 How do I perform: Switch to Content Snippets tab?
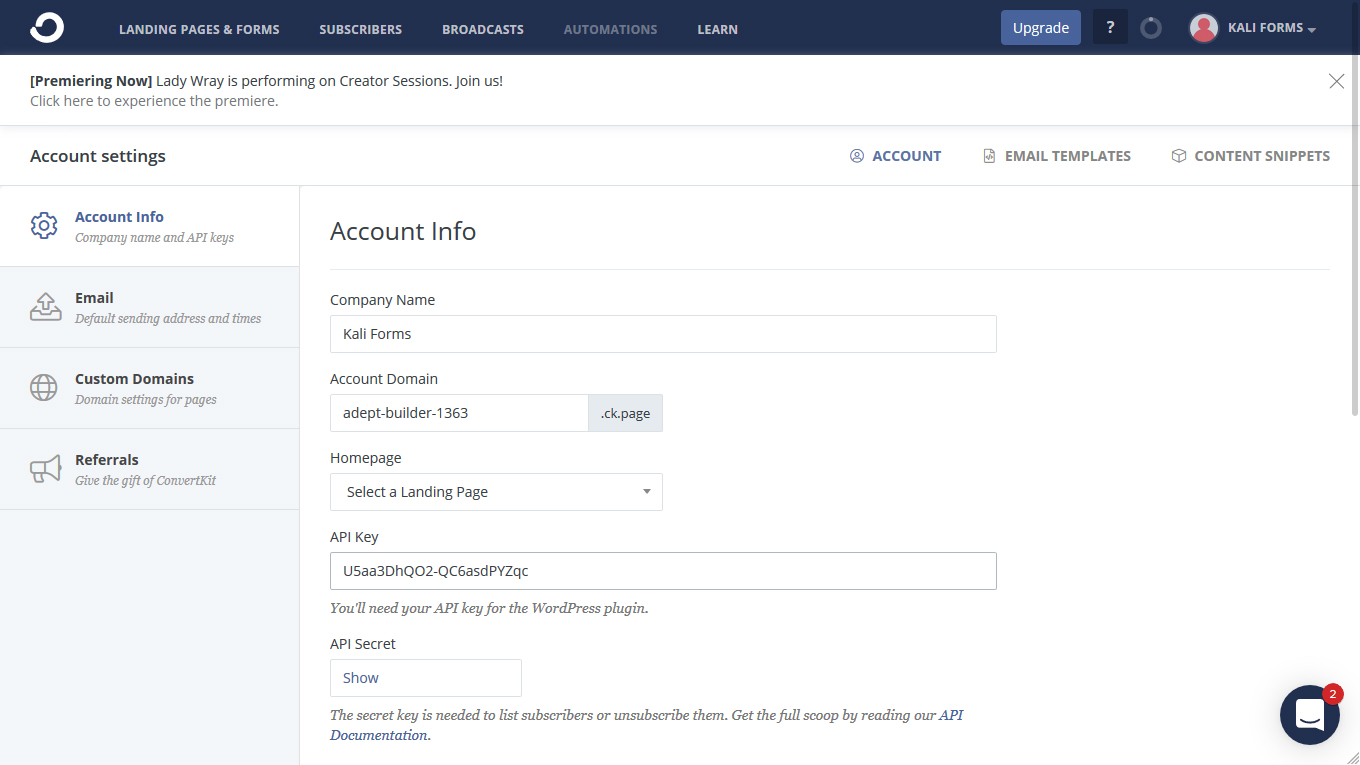point(1262,156)
